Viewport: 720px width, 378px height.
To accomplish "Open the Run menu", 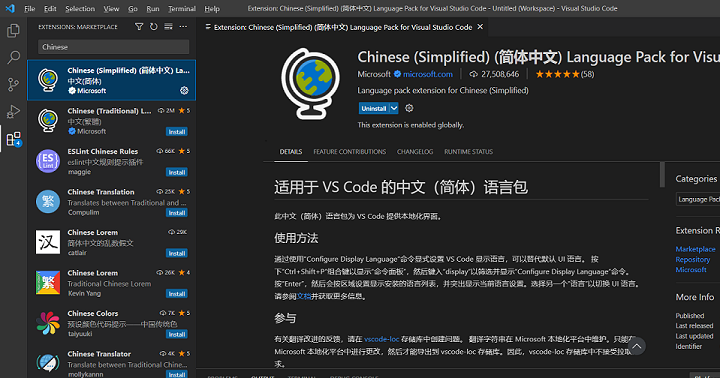I will [x=152, y=8].
